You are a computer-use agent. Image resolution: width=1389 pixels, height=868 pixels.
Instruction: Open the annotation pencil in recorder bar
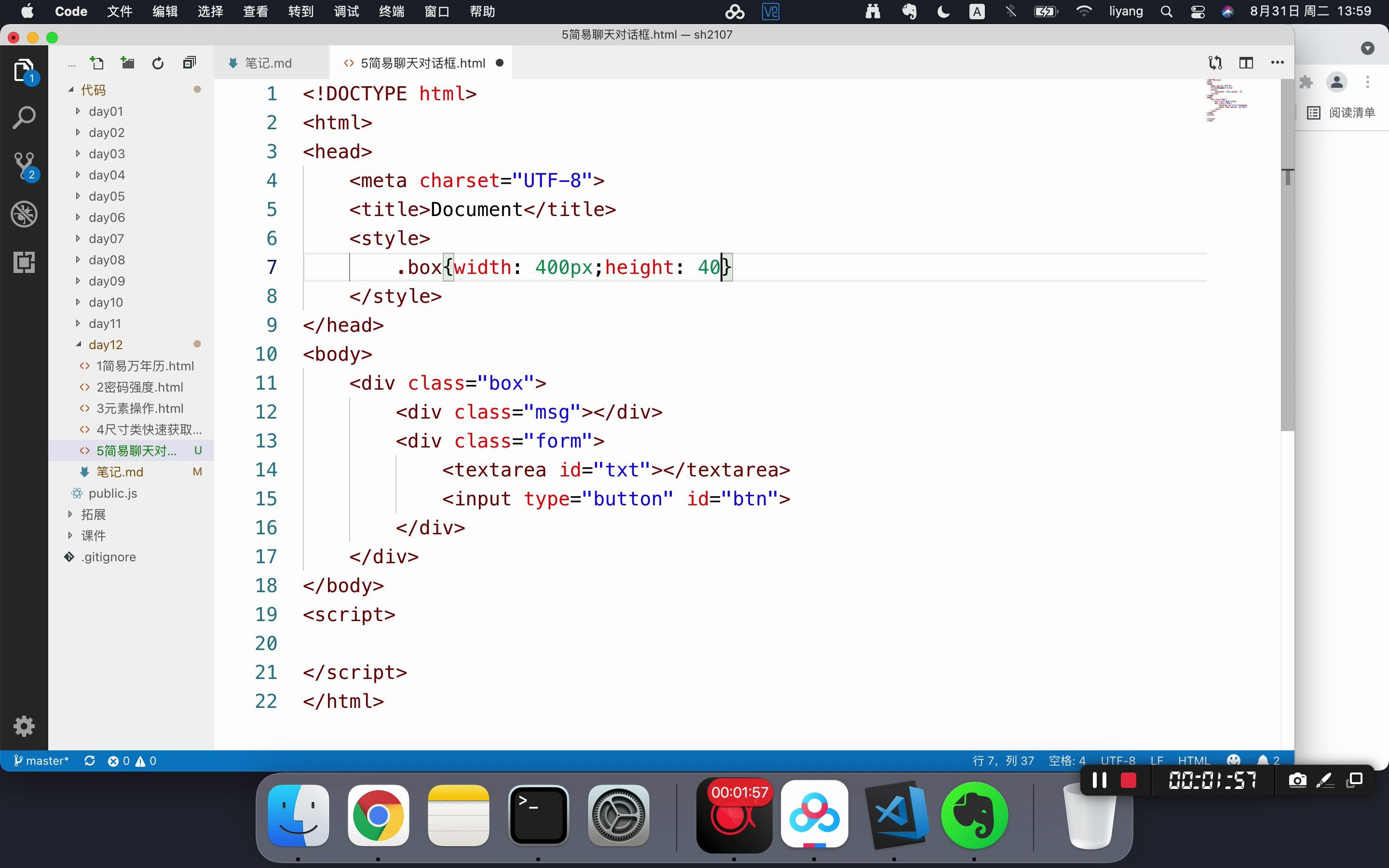(x=1325, y=780)
